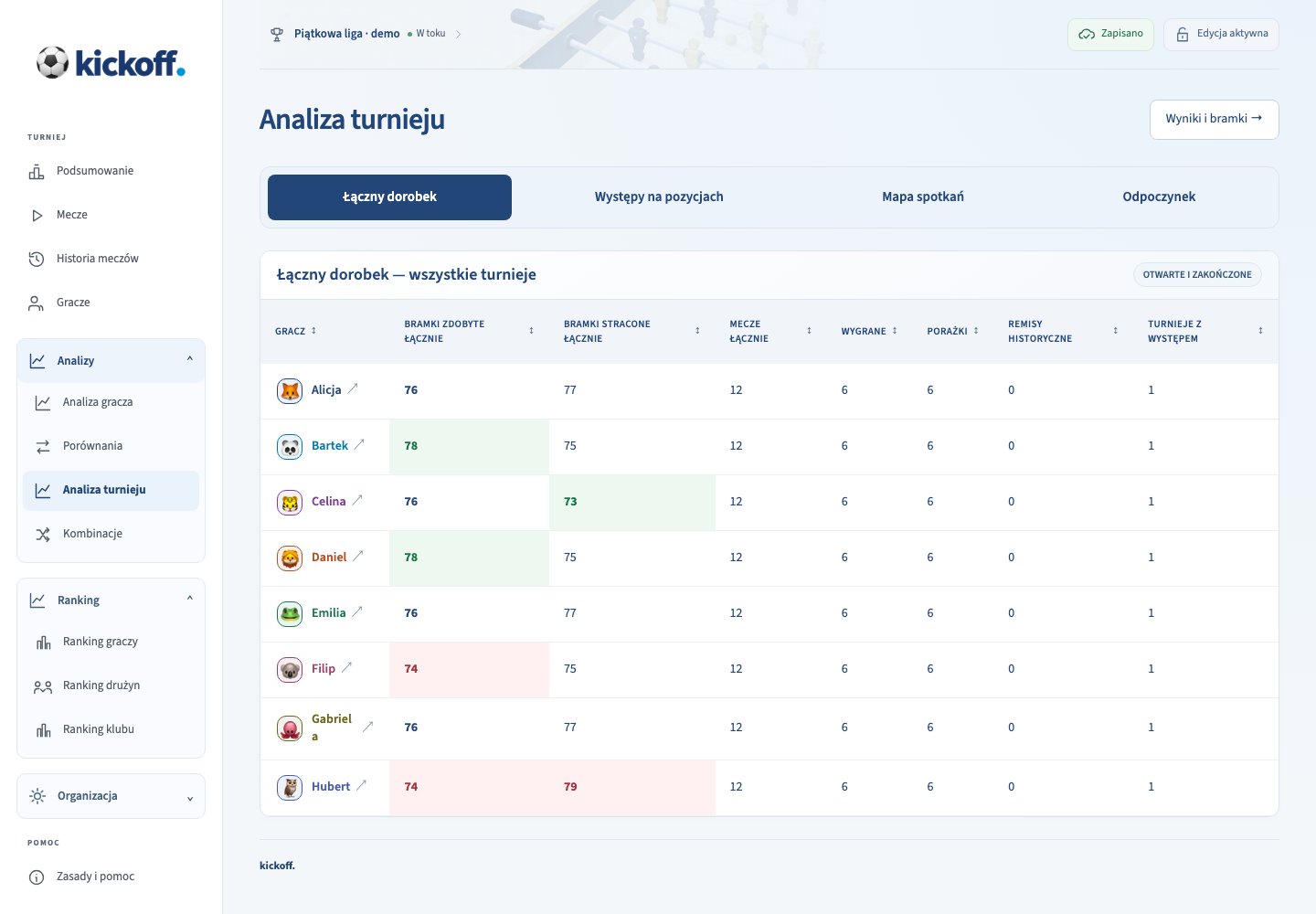
Task: Select the Odpoczynek tab
Action: pyautogui.click(x=1159, y=197)
